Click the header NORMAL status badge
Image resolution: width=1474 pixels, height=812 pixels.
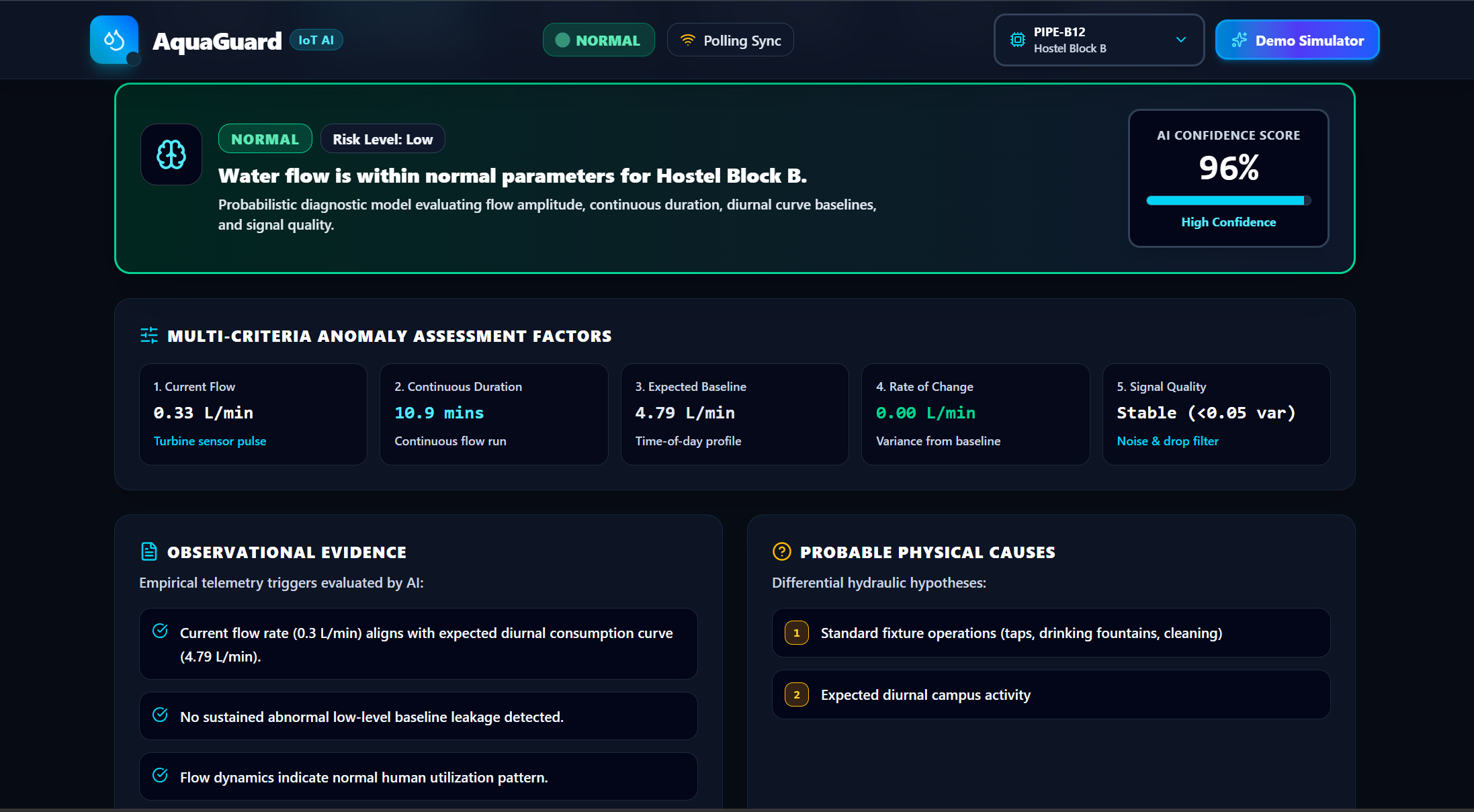pos(599,40)
